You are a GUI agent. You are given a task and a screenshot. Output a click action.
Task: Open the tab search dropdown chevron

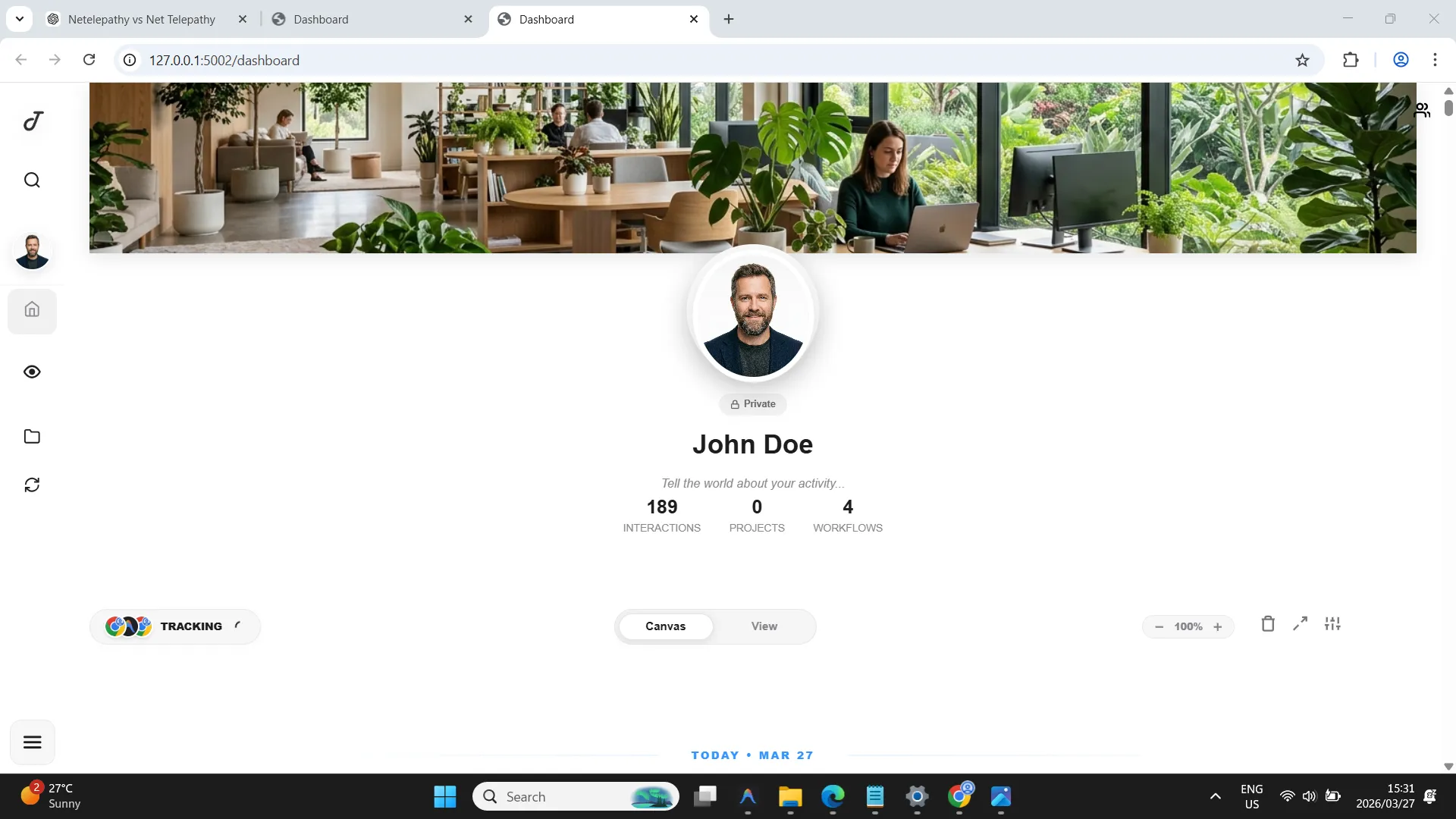[x=20, y=19]
